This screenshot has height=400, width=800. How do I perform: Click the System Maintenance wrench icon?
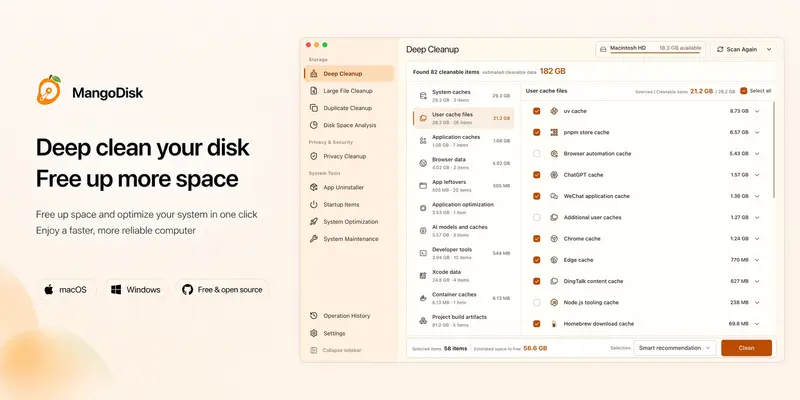tap(314, 239)
